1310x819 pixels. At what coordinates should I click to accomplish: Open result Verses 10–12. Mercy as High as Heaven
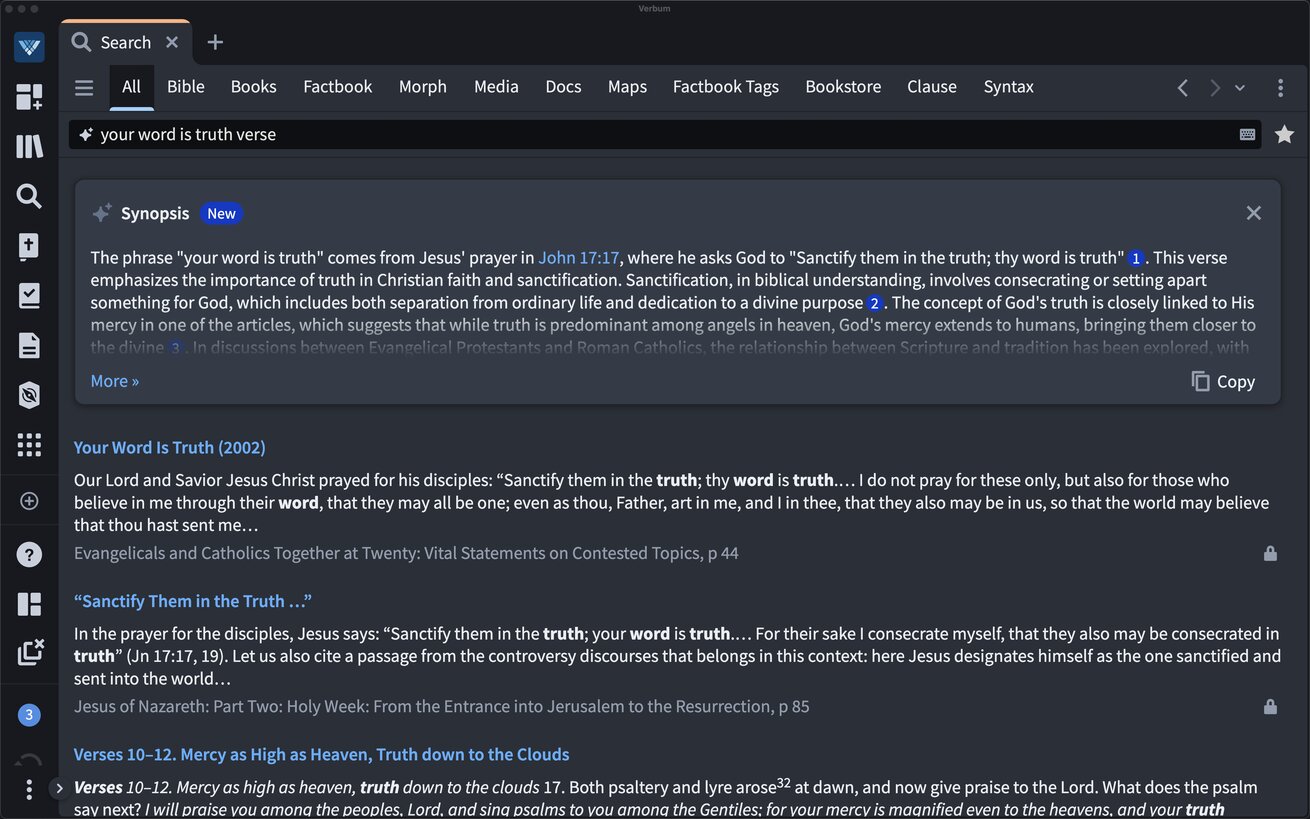click(322, 754)
